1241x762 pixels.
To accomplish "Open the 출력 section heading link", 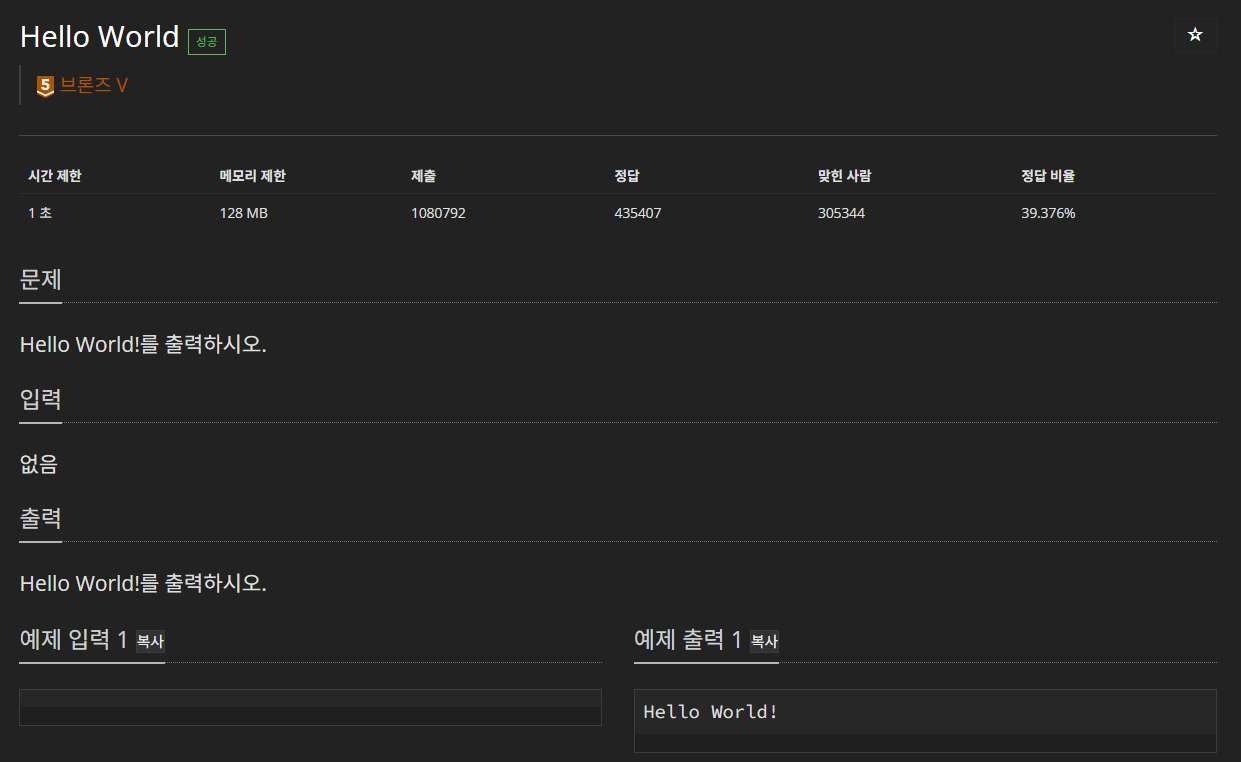I will tap(40, 518).
